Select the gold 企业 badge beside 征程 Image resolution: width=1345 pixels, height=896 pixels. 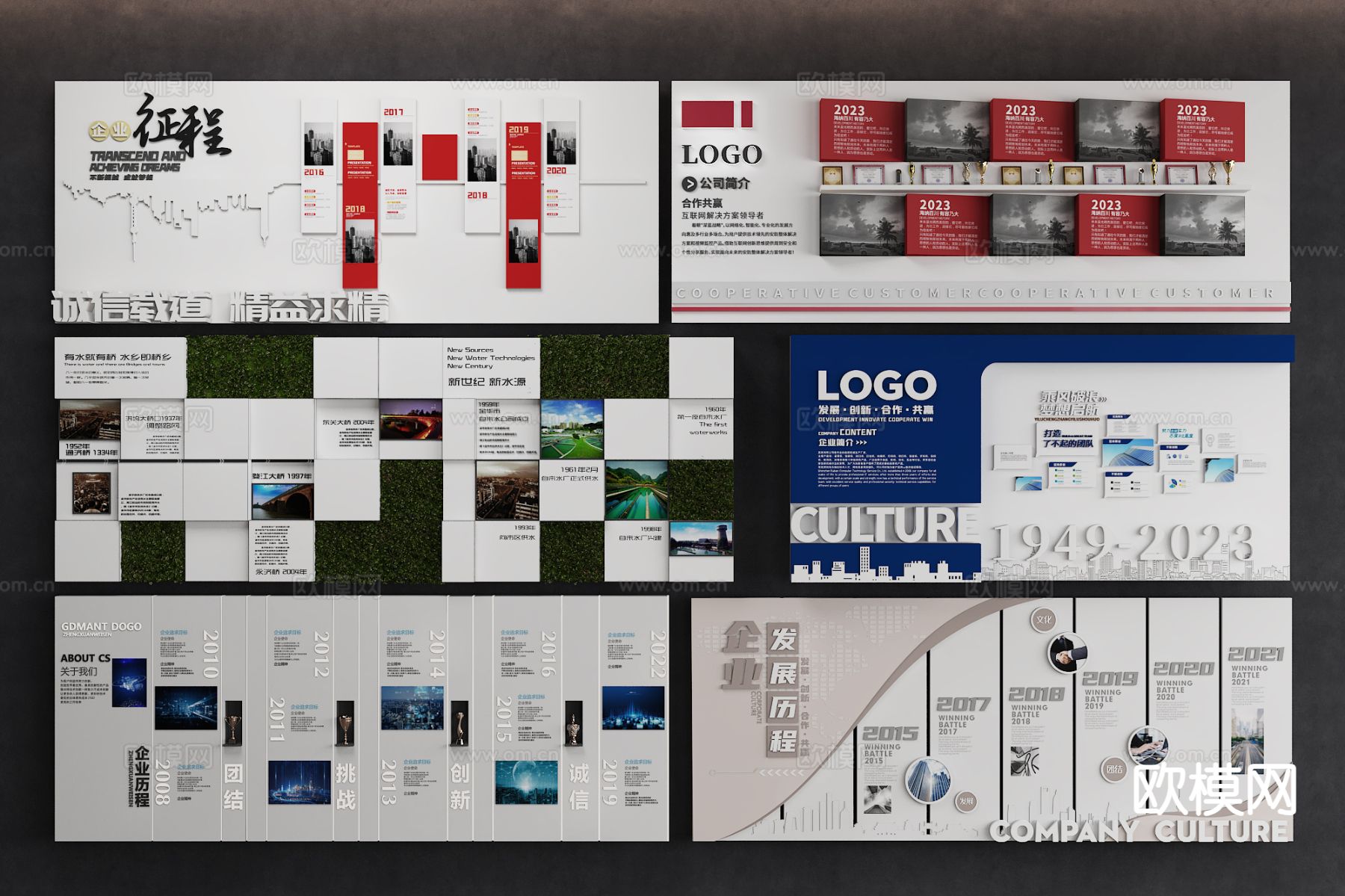pyautogui.click(x=110, y=131)
